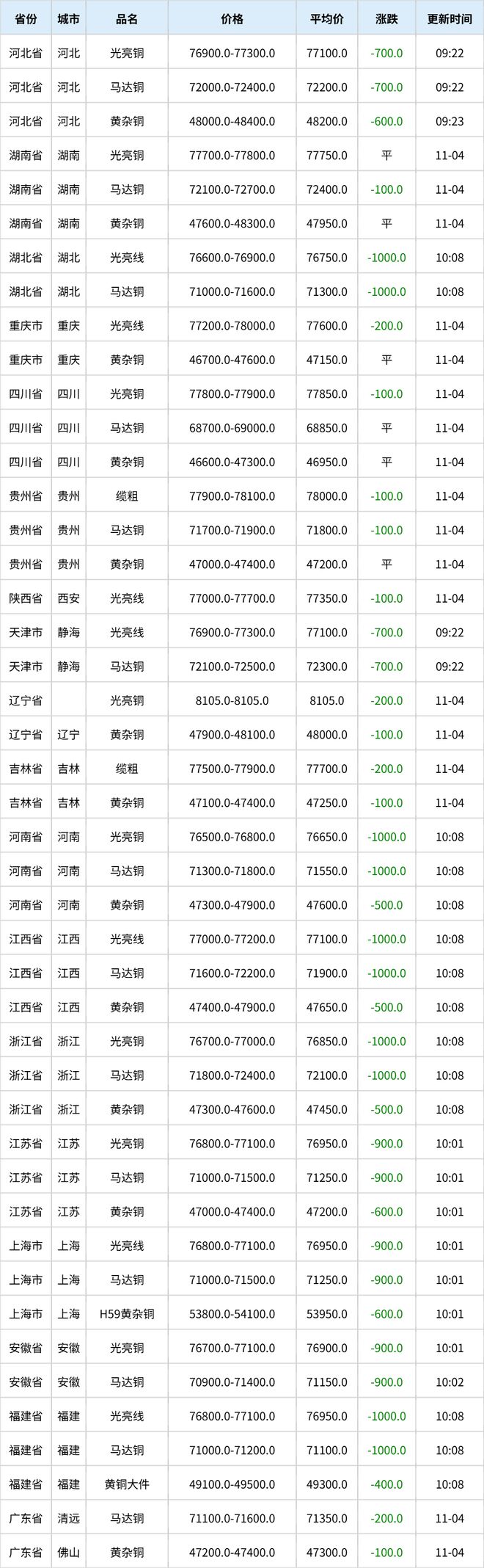Screen dimensions: 484x1568
Task: Select the 53950.0 average price cell
Action: click(x=327, y=1314)
